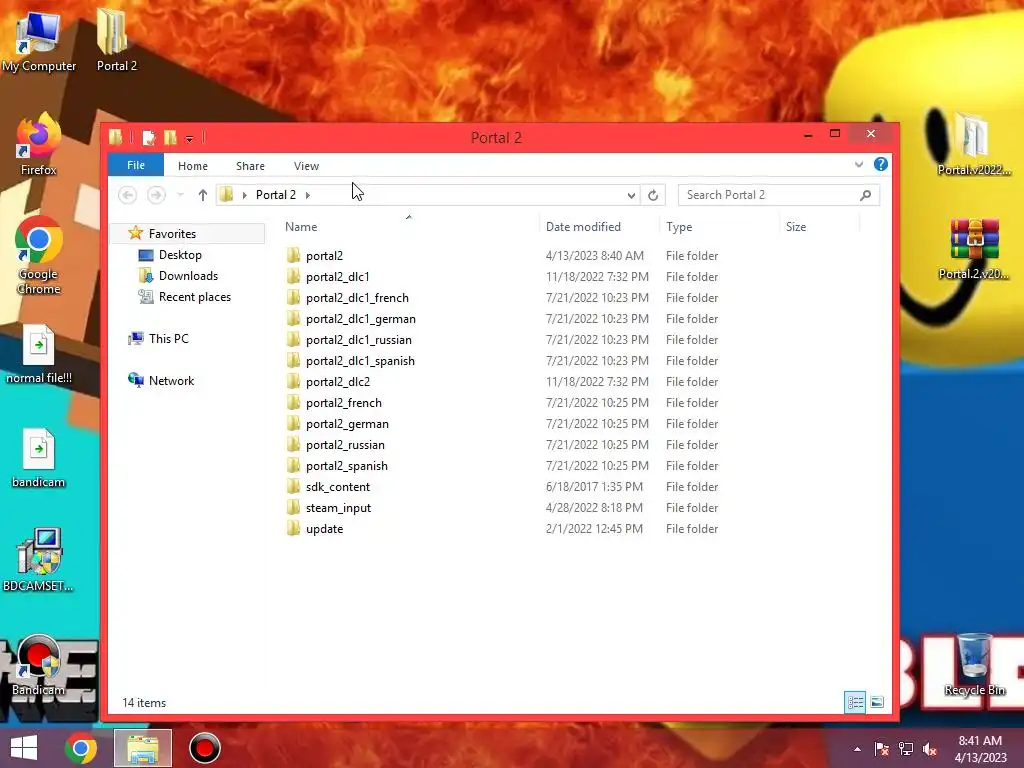Select Recent places in navigation pane
This screenshot has width=1024, height=768.
click(195, 296)
